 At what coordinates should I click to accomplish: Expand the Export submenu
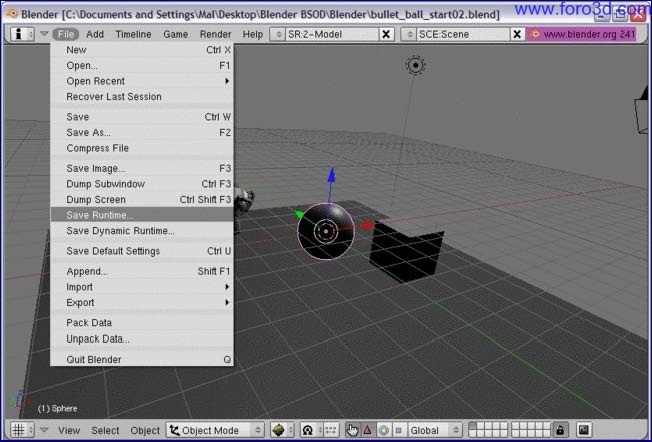click(x=142, y=303)
